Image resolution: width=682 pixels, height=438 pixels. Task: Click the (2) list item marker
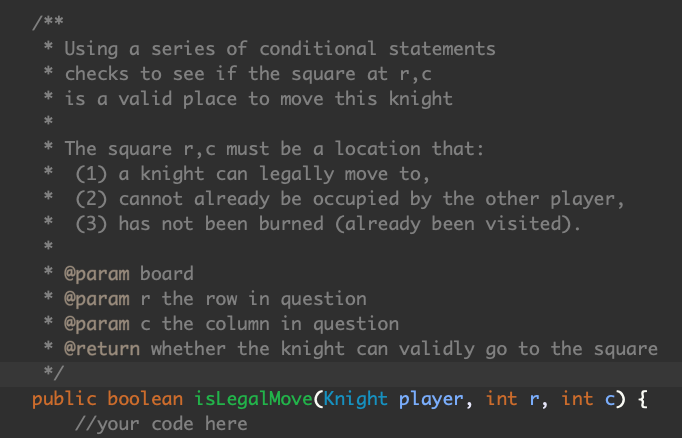91,199
